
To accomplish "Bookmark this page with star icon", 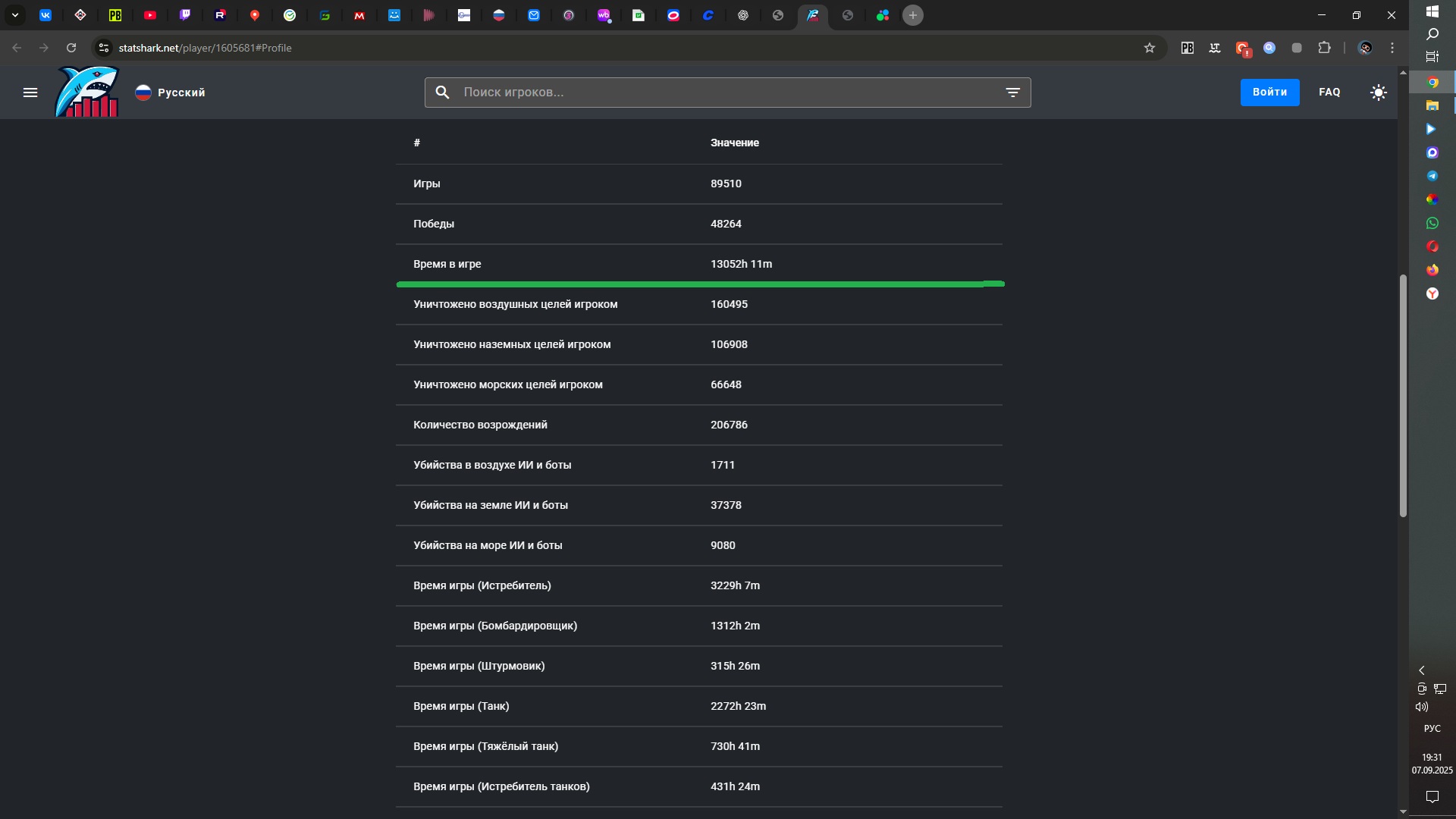I will pos(1150,48).
